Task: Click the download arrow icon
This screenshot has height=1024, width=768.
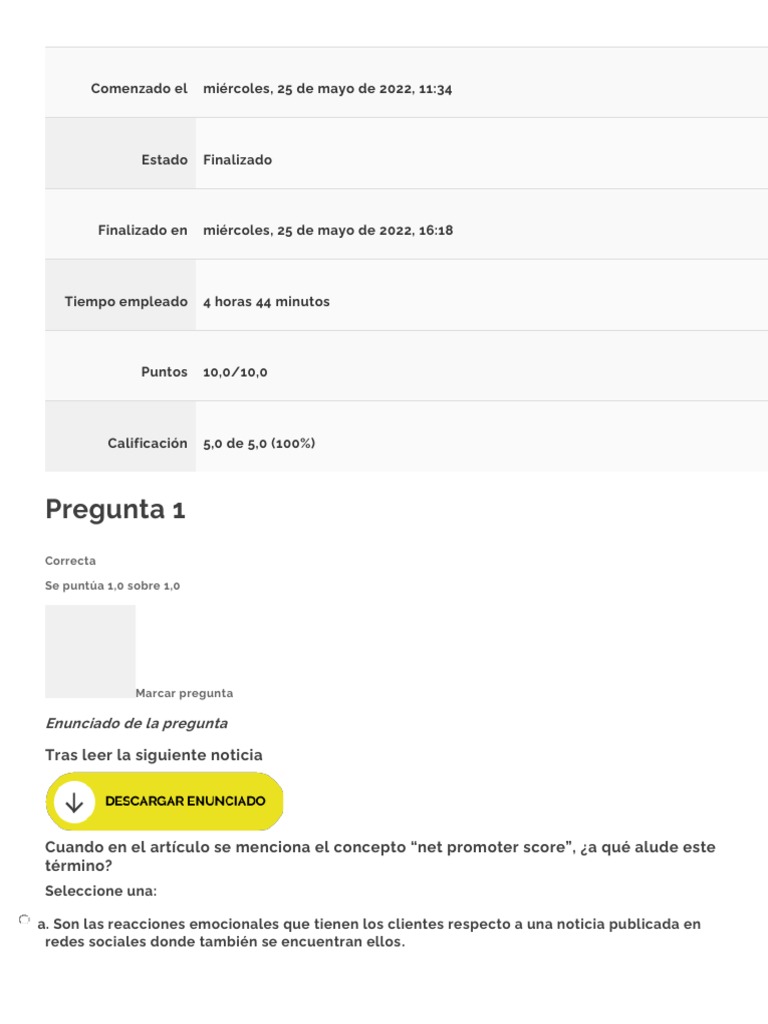Action: point(74,801)
